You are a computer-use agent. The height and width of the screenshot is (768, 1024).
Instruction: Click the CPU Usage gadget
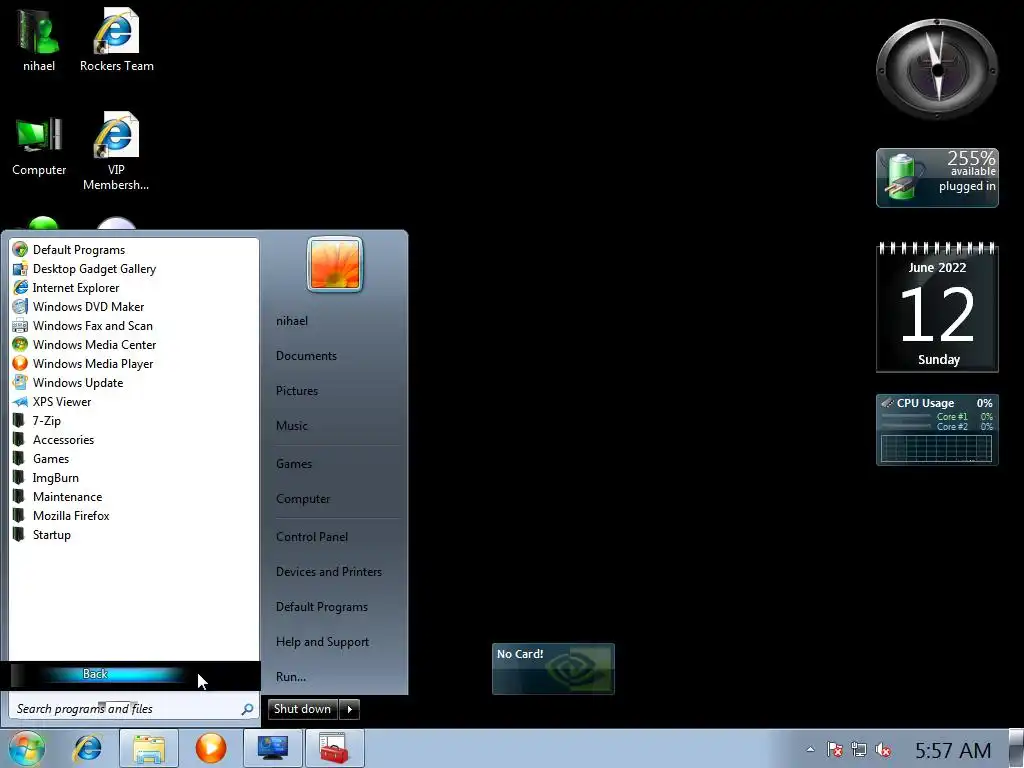click(x=937, y=430)
